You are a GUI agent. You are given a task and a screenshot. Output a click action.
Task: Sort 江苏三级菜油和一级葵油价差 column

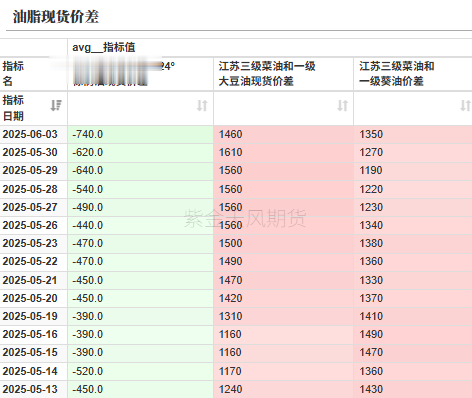point(465,105)
